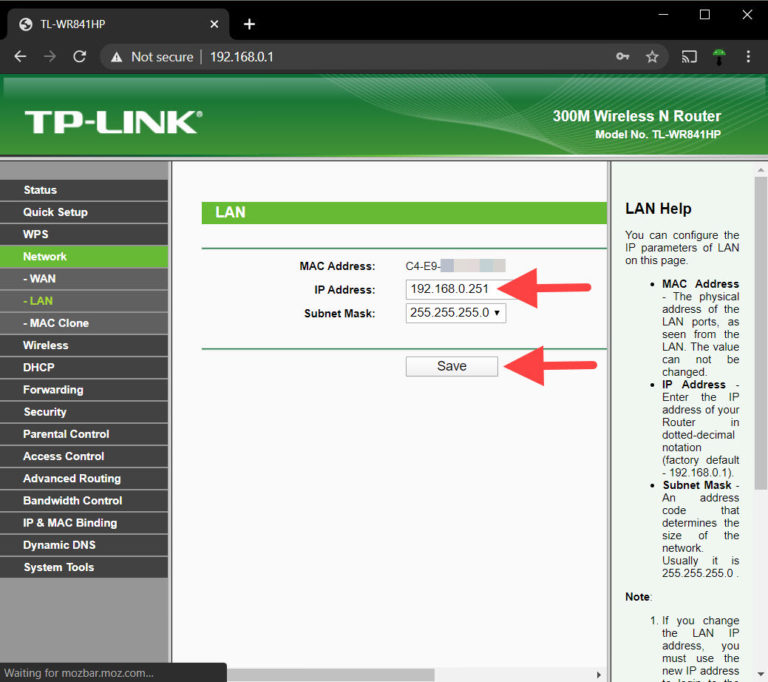Click the '300M Wireless N Router' title

[x=637, y=116]
